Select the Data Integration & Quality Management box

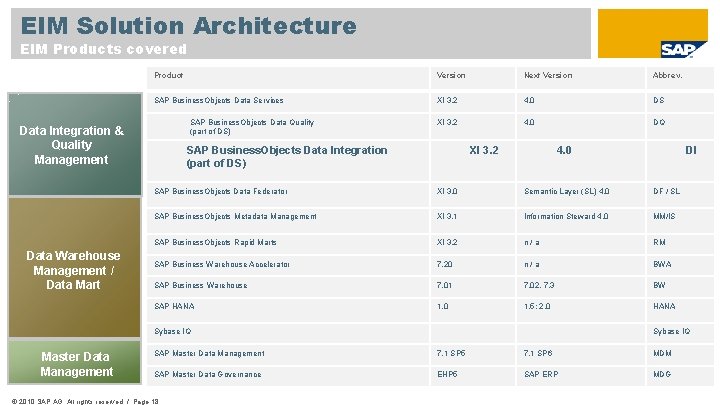click(71, 145)
